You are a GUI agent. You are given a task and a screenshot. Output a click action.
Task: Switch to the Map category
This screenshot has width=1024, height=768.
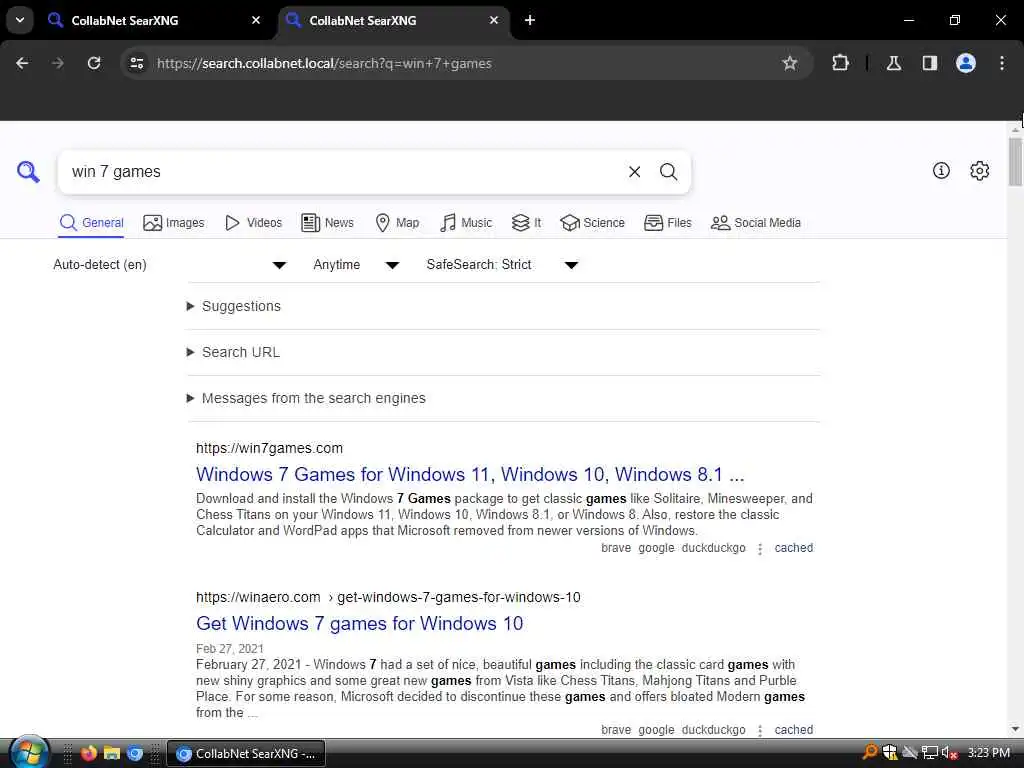pyautogui.click(x=397, y=223)
